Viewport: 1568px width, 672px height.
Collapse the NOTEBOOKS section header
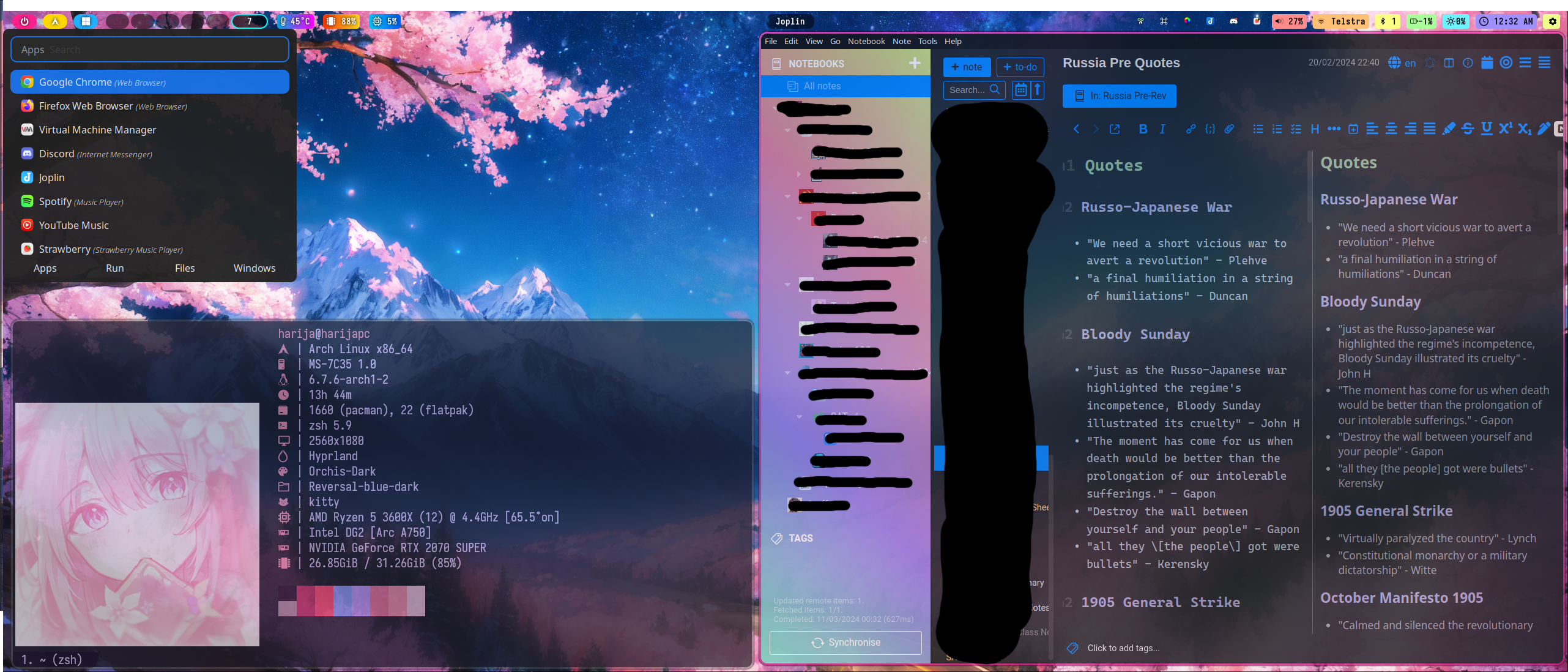pos(816,64)
